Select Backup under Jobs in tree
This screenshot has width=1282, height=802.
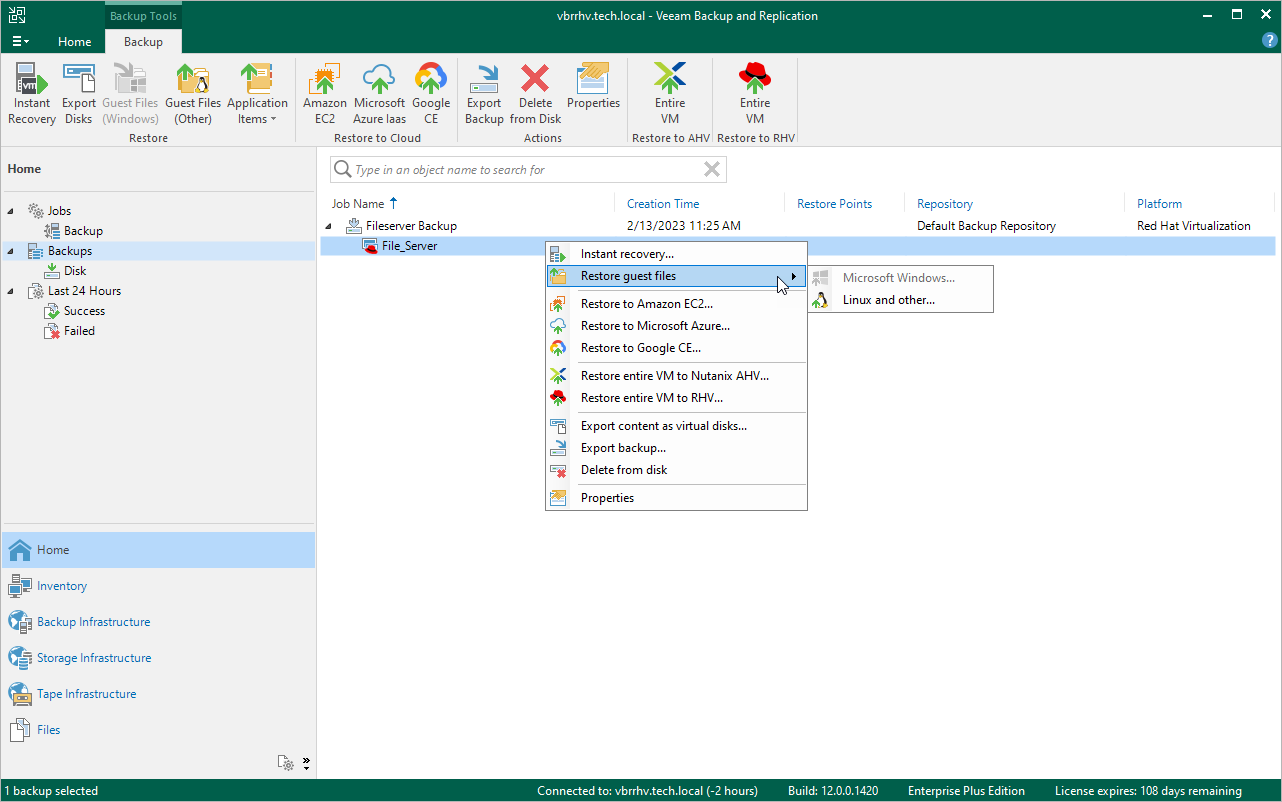click(74, 231)
